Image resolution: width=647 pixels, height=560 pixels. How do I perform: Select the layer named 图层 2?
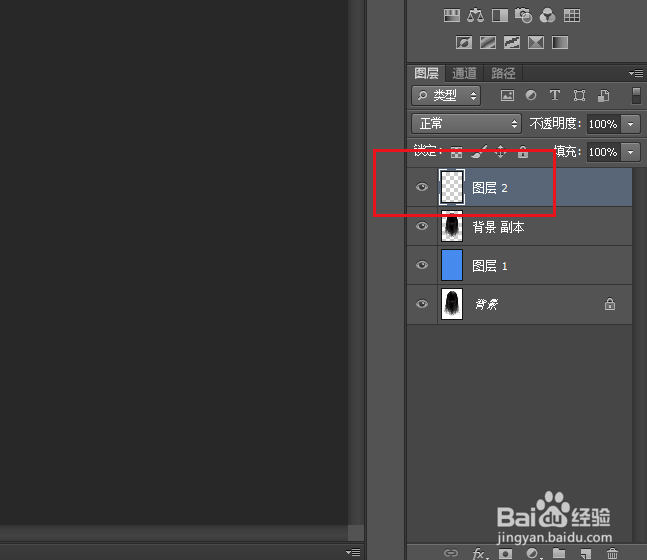(x=490, y=188)
